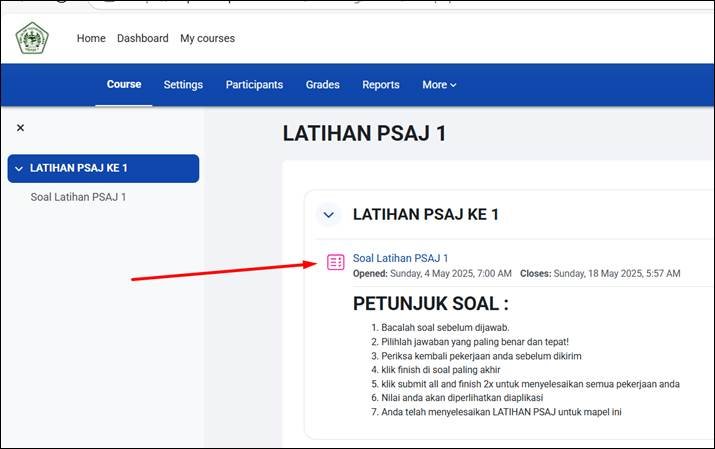This screenshot has height=449, width=715.
Task: View the Grades tab
Action: [x=322, y=85]
